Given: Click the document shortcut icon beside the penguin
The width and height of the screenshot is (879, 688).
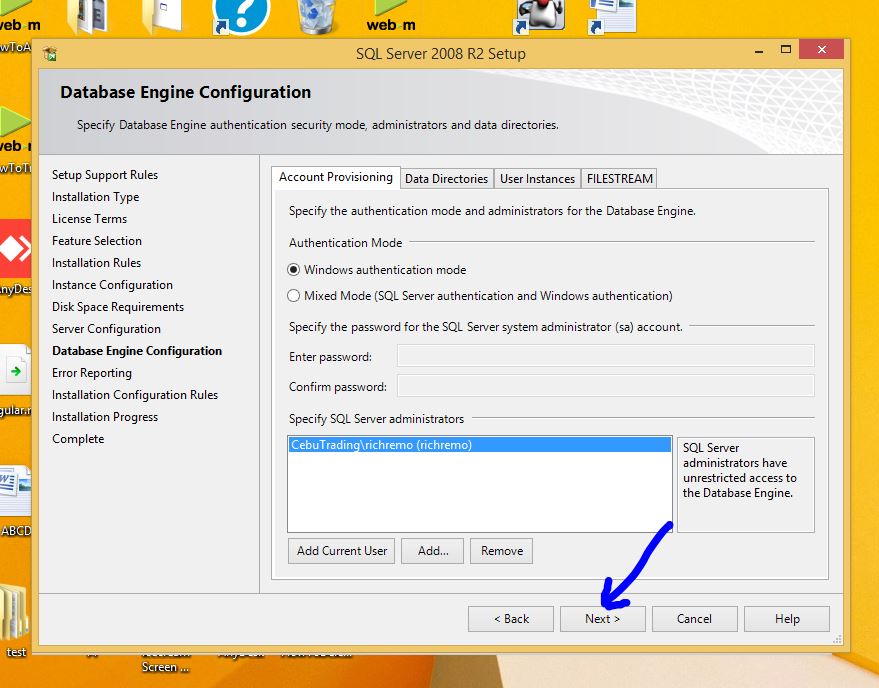Looking at the screenshot, I should pos(611,16).
